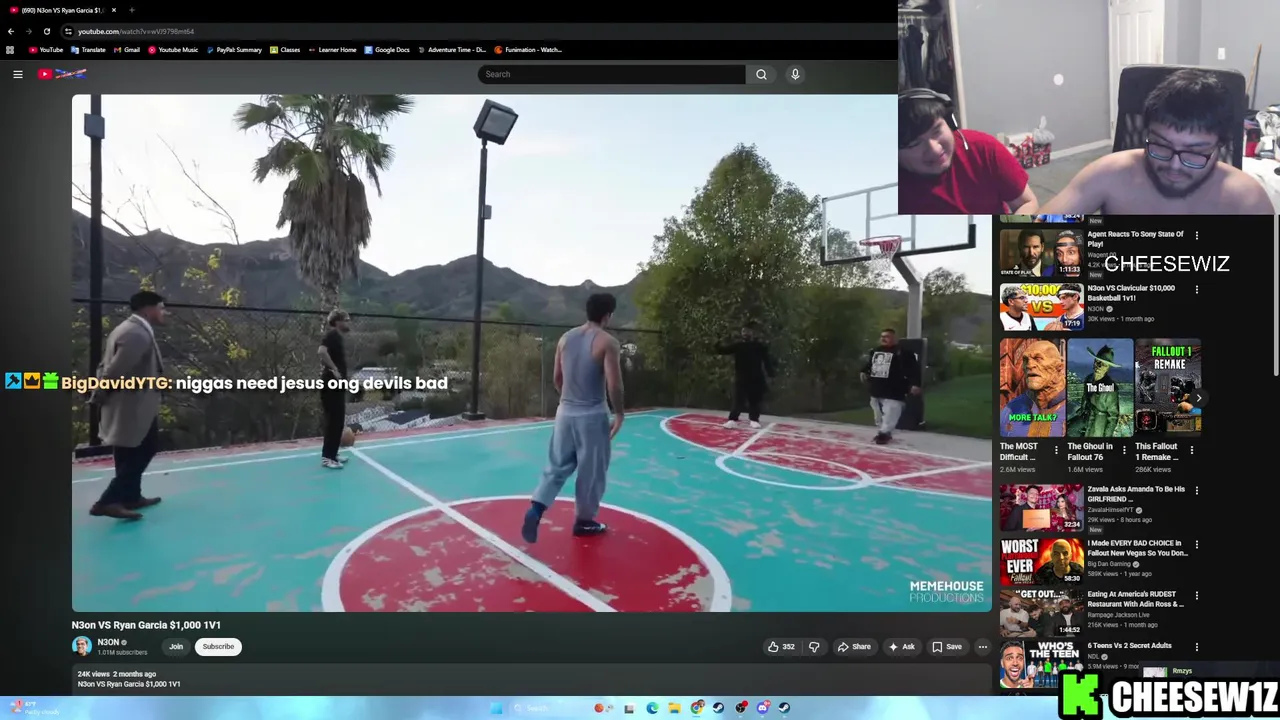Open options for 6 Teens Vs 2 Secret Adults
The image size is (1280, 720).
point(1196,647)
